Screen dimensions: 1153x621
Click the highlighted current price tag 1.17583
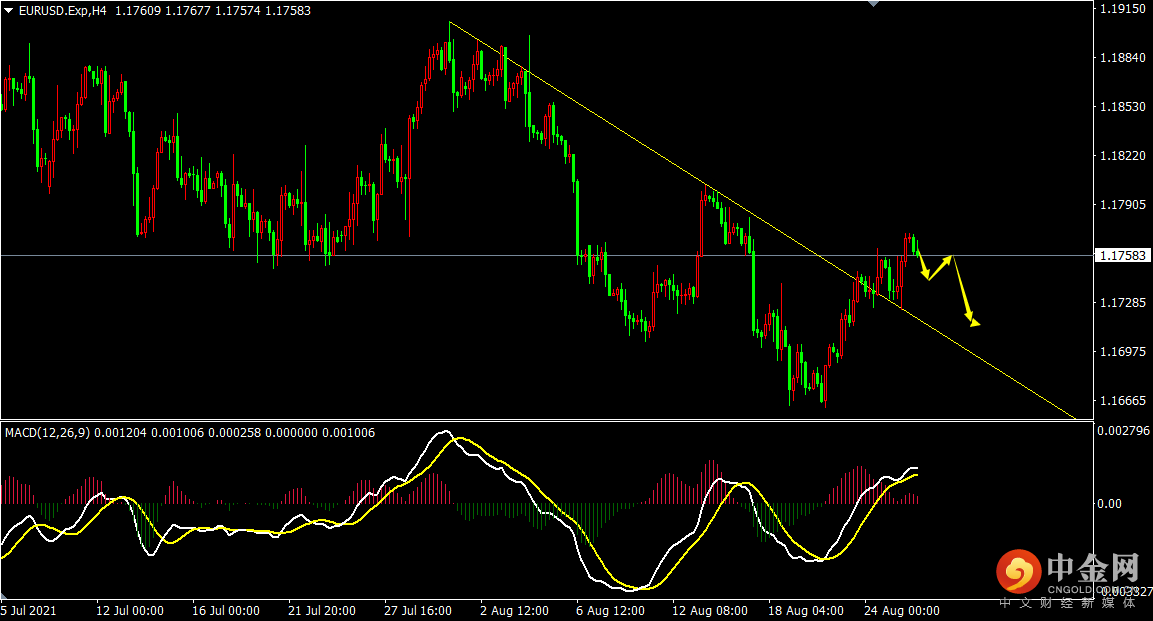click(1123, 256)
